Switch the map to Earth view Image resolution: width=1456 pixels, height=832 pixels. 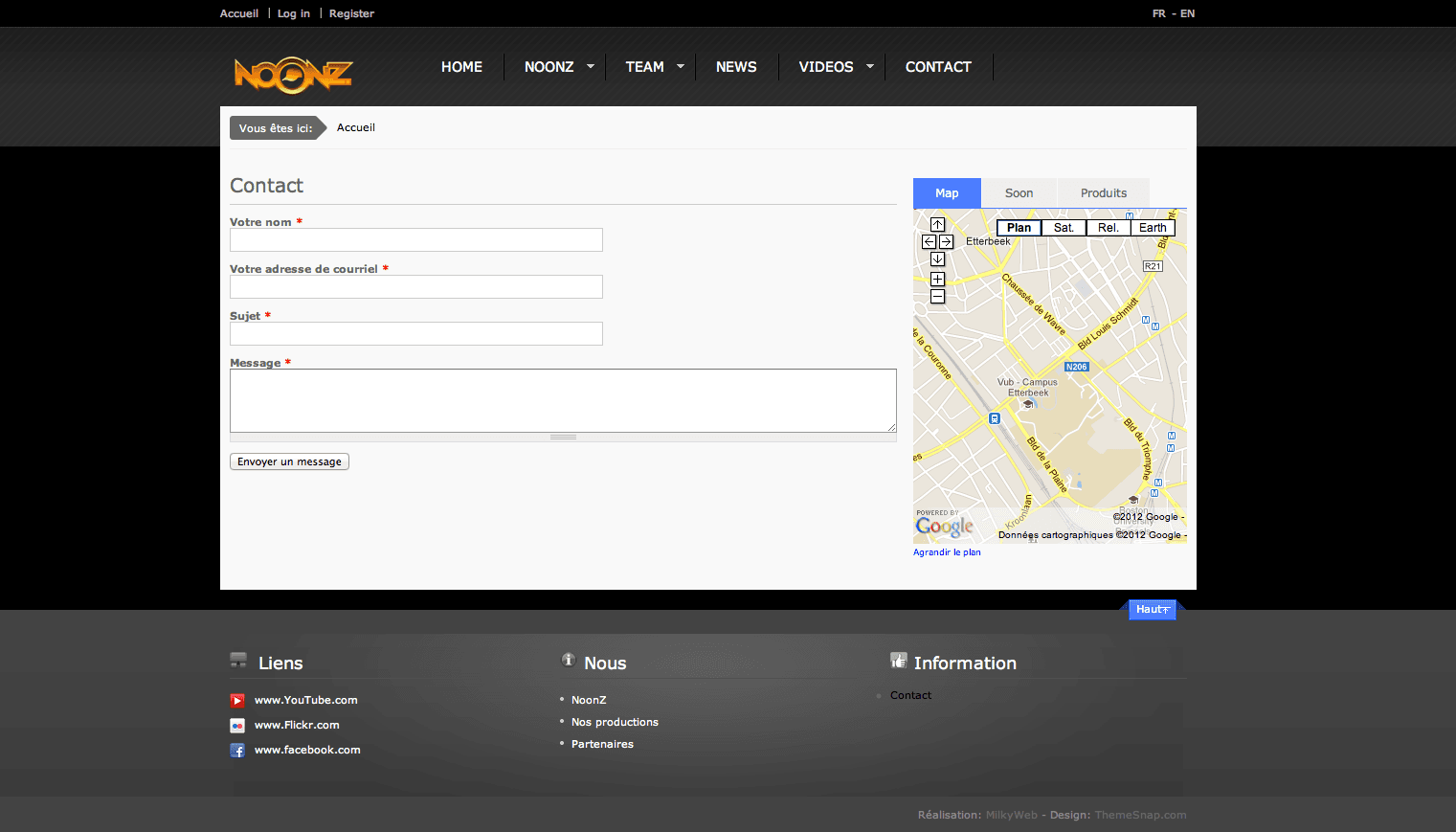(1153, 228)
